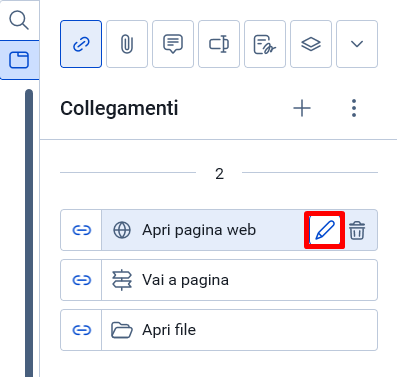Click link icon beside Vai a pagina
Viewport: 397px width, 377px height.
click(x=81, y=280)
